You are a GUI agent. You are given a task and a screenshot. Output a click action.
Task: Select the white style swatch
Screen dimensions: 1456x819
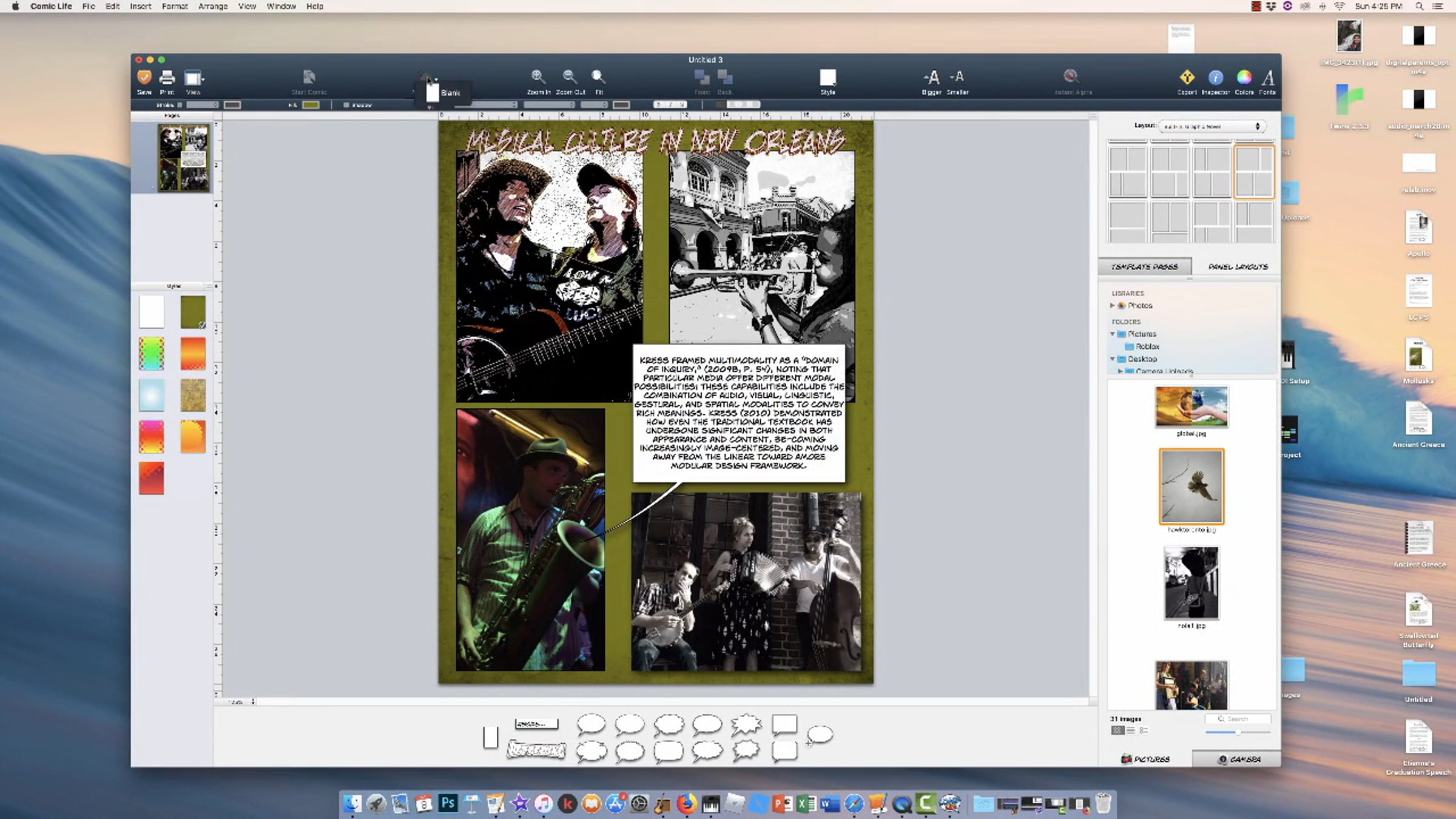click(x=152, y=312)
